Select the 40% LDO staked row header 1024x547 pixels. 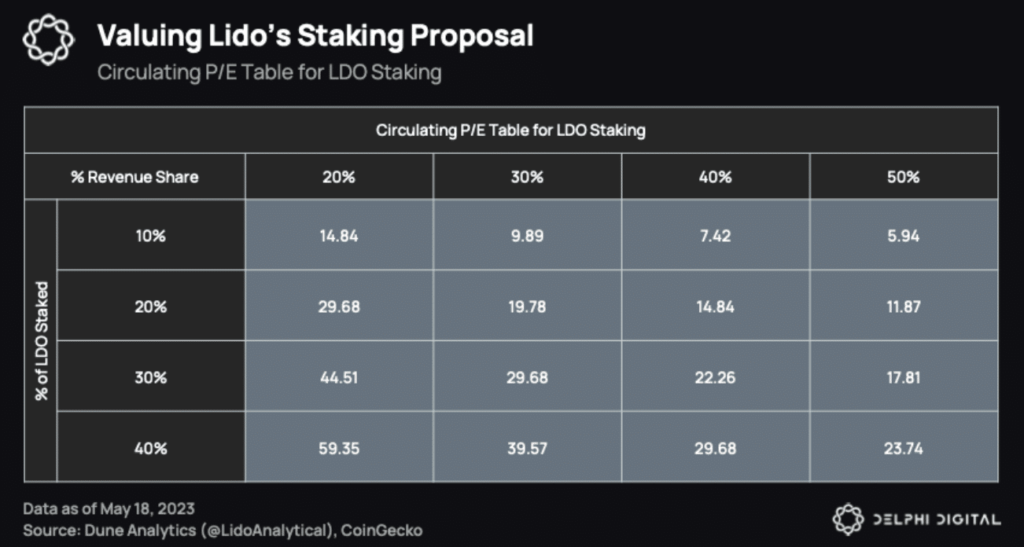(152, 449)
